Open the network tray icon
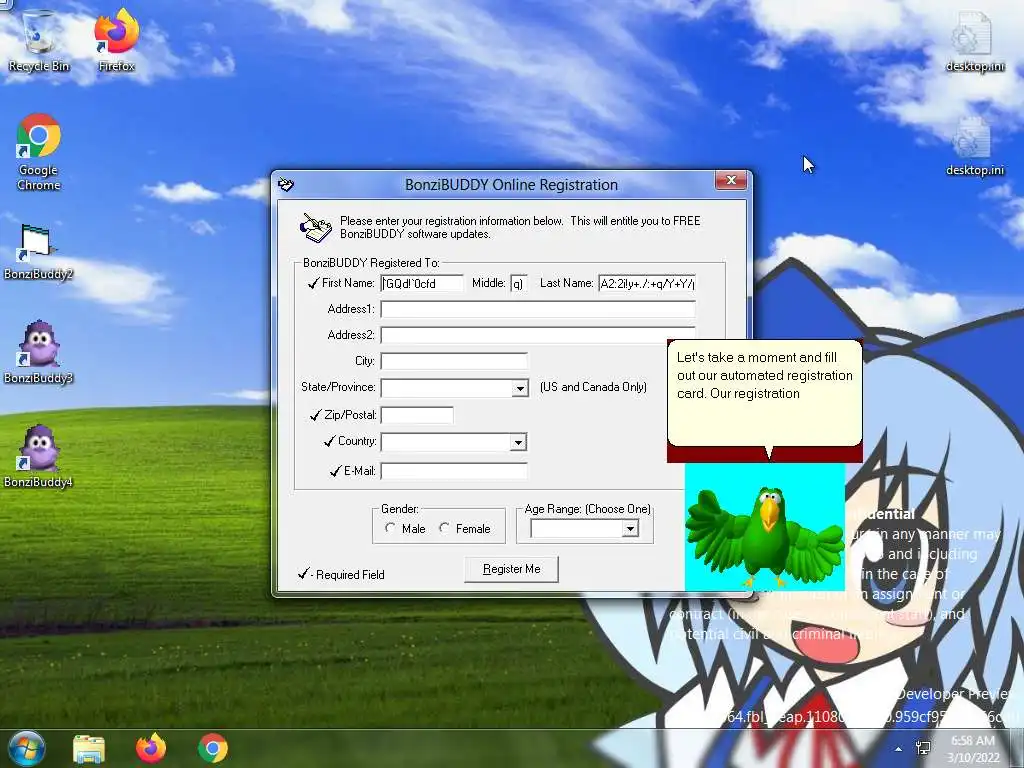The height and width of the screenshot is (768, 1024). [x=923, y=748]
